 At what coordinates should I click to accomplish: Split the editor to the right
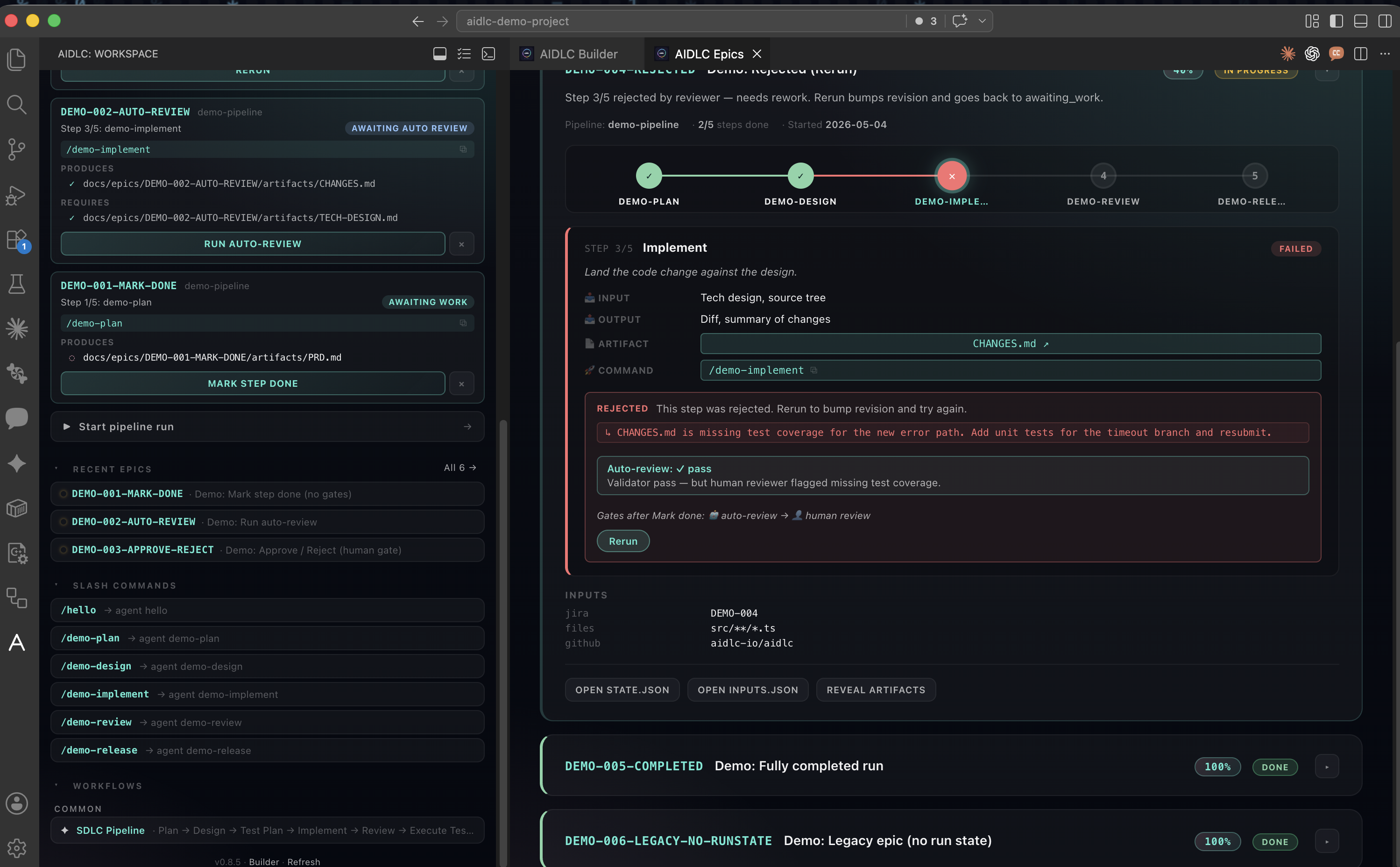click(1360, 54)
